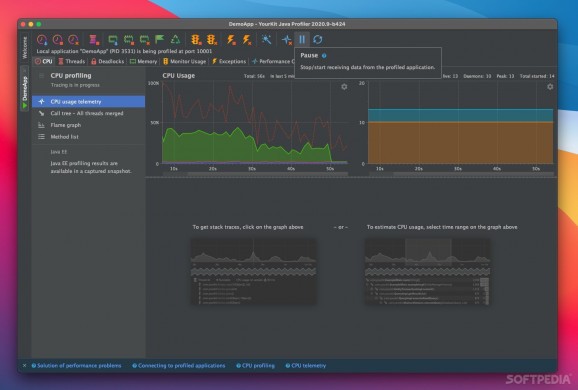Open Call tree – All threads merged
578x390 pixels.
(88, 113)
